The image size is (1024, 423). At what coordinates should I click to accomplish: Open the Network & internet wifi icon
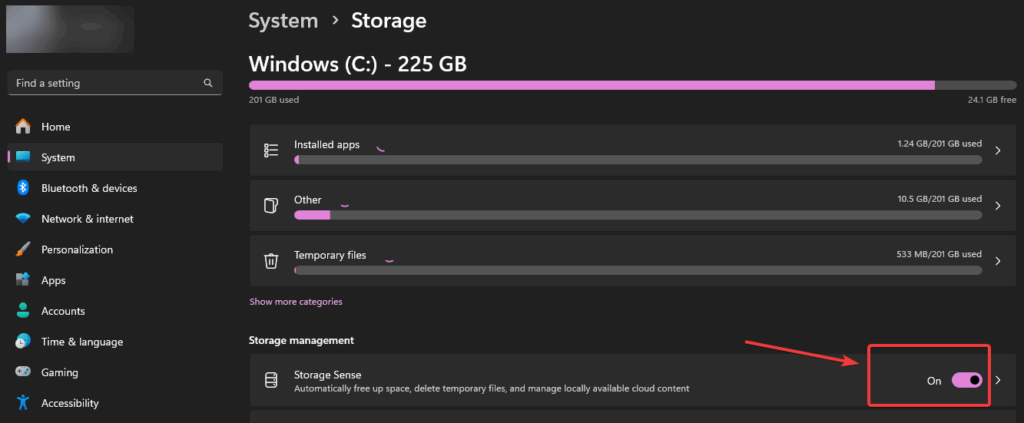24,219
